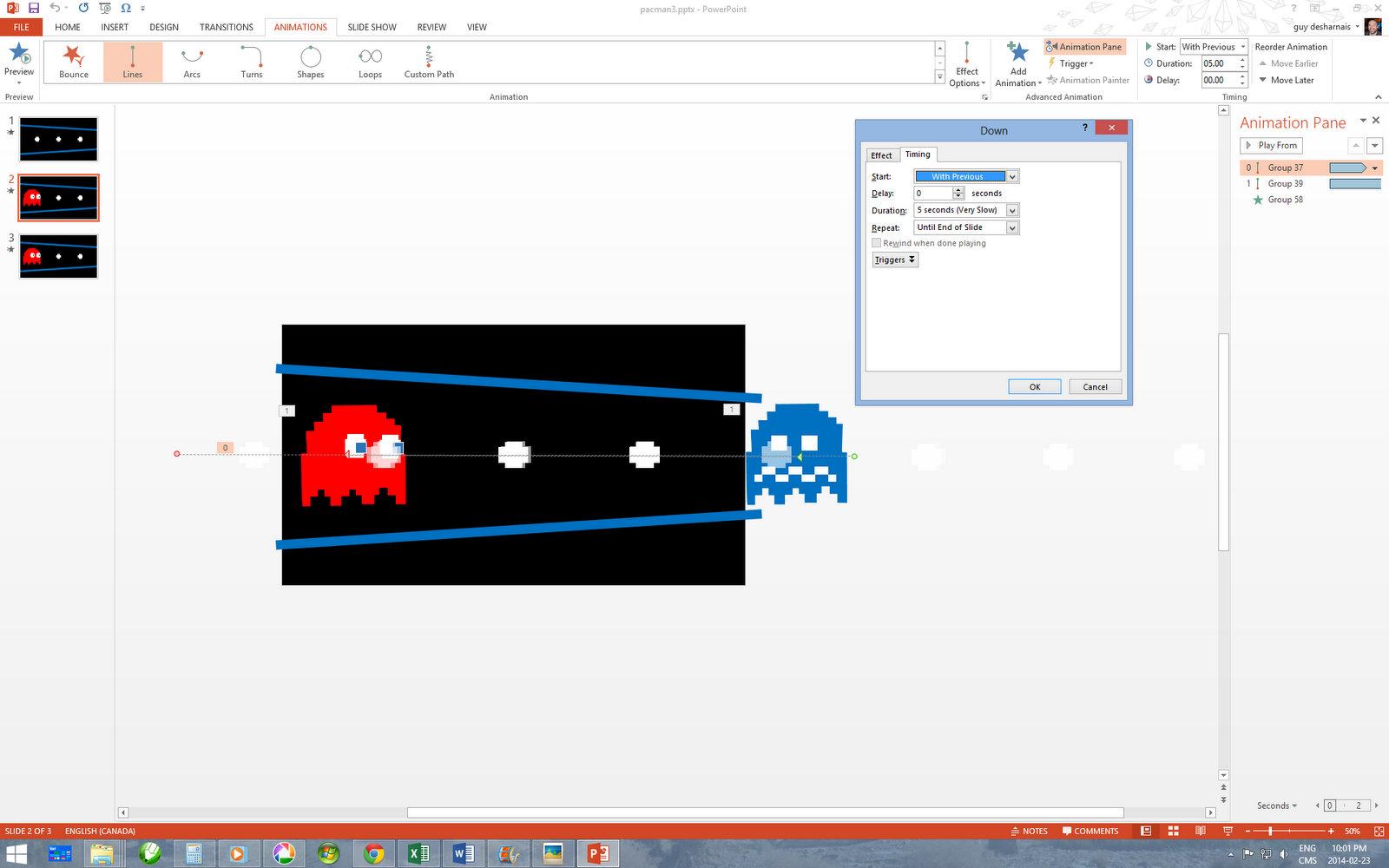The height and width of the screenshot is (868, 1389).
Task: Close the Animation Pane with X
Action: click(x=1376, y=121)
